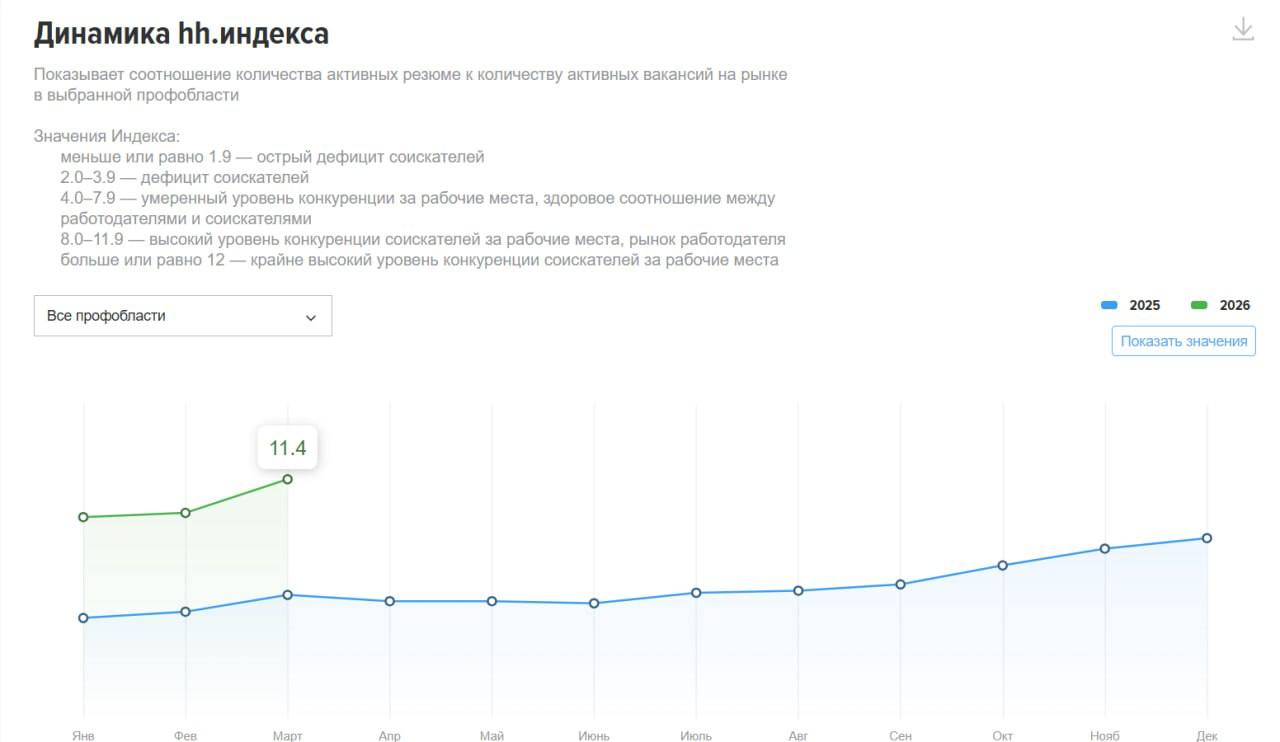The width and height of the screenshot is (1280, 742).
Task: Select the blue data point for Июнь
Action: point(594,603)
